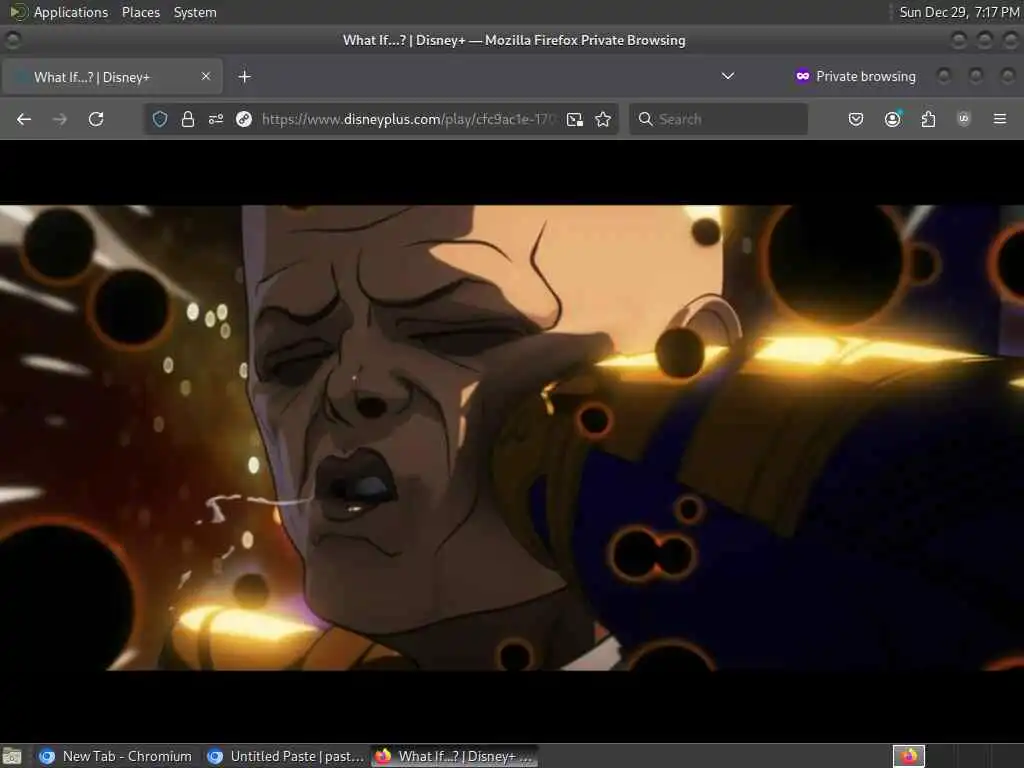Open the System menu
The height and width of the screenshot is (768, 1024).
click(x=195, y=12)
